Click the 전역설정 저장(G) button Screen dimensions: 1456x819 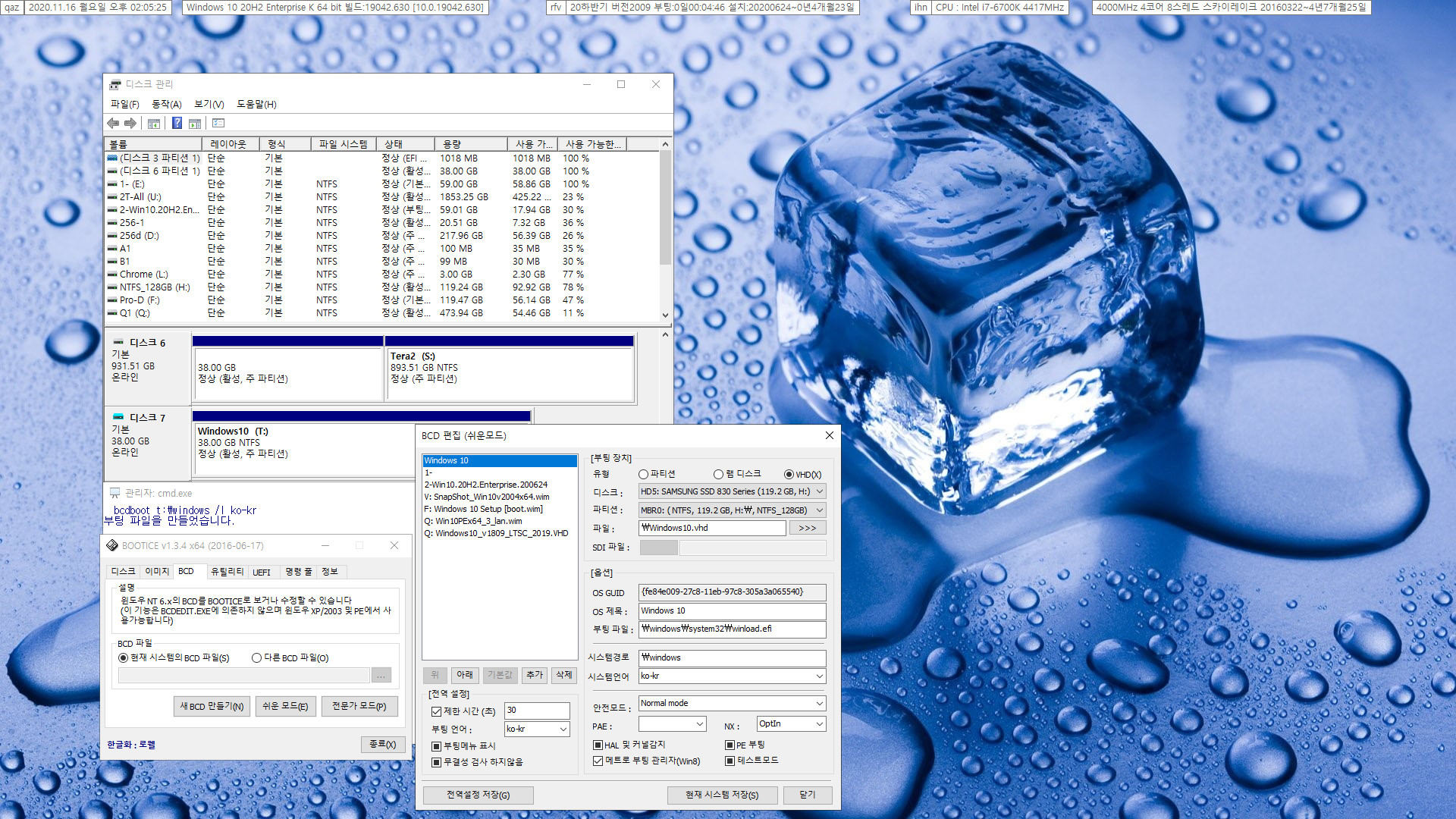coord(478,795)
